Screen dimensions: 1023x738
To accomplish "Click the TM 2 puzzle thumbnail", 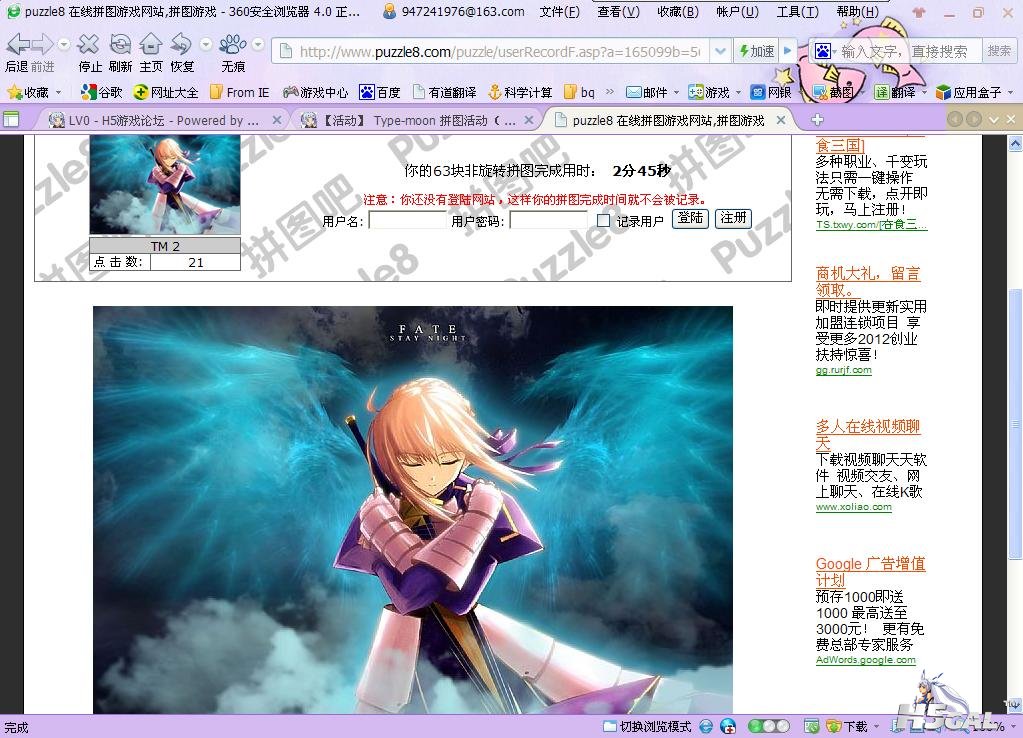I will 165,185.
